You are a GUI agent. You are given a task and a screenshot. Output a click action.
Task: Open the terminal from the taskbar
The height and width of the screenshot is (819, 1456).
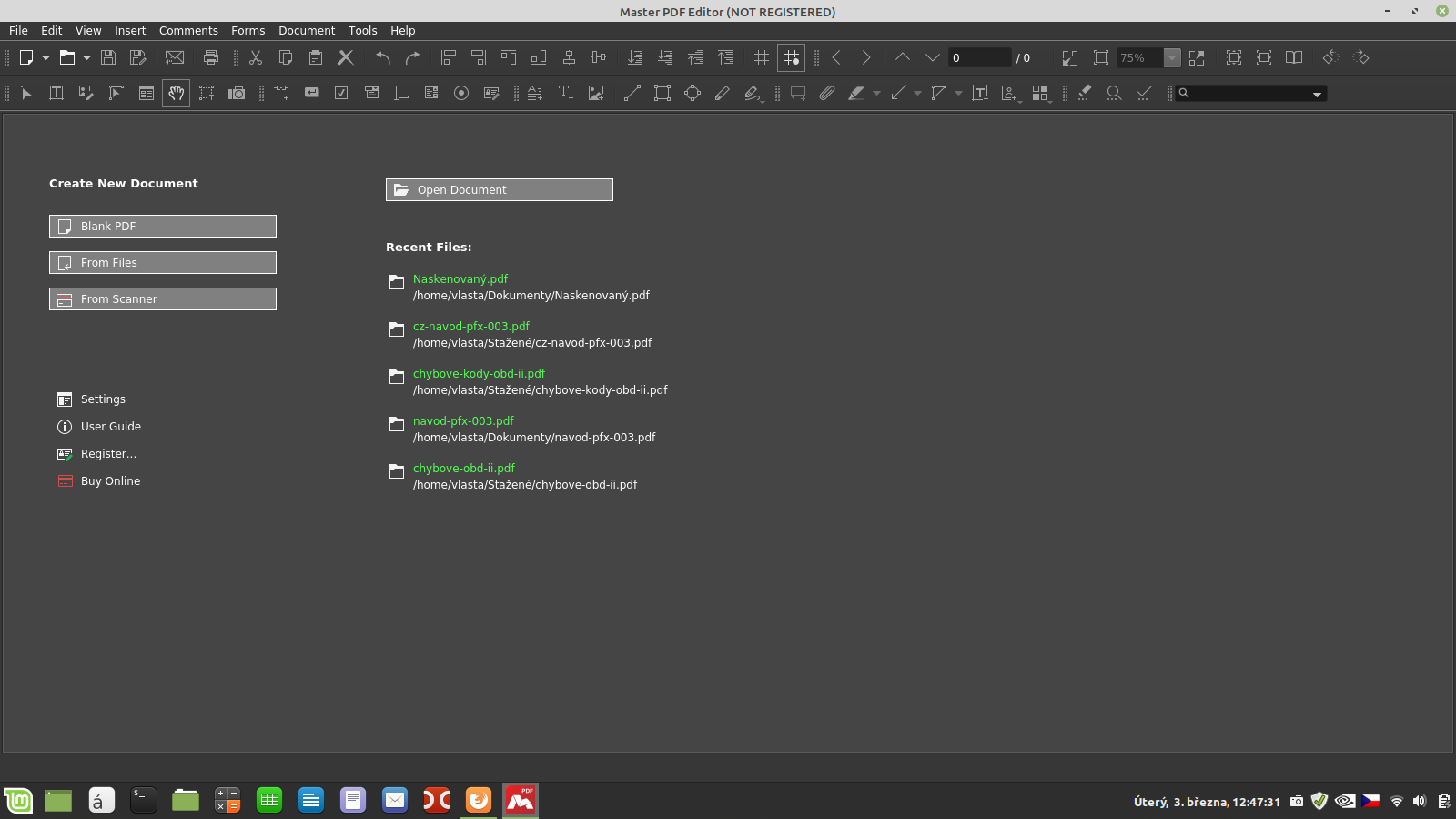(x=143, y=800)
